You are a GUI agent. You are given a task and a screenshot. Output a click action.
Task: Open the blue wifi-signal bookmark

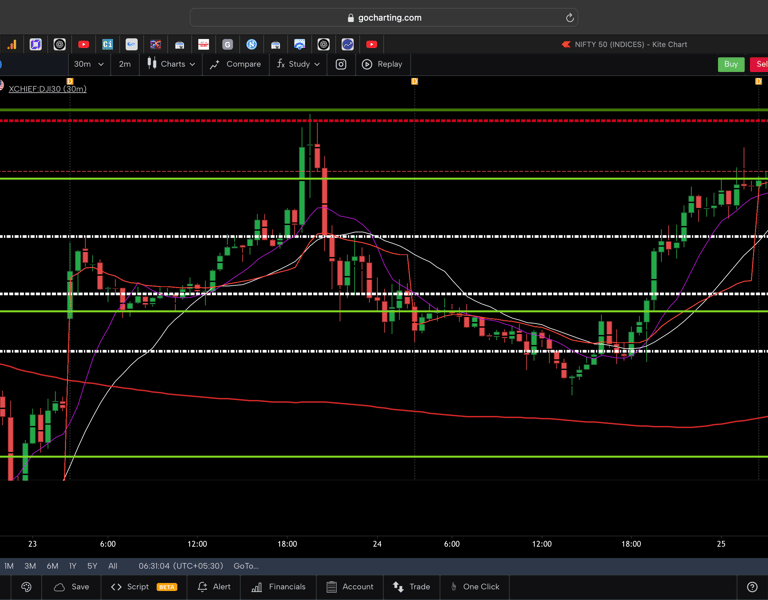point(299,45)
